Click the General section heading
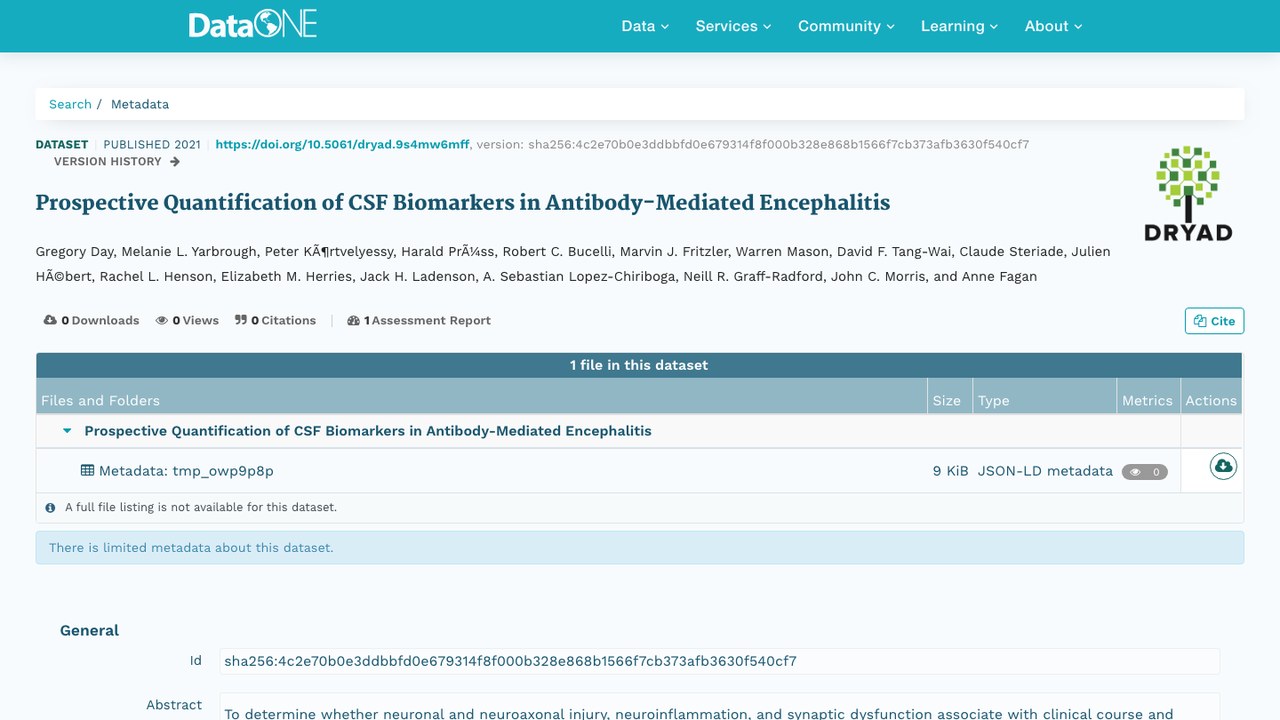This screenshot has height=720, width=1280. coord(89,630)
